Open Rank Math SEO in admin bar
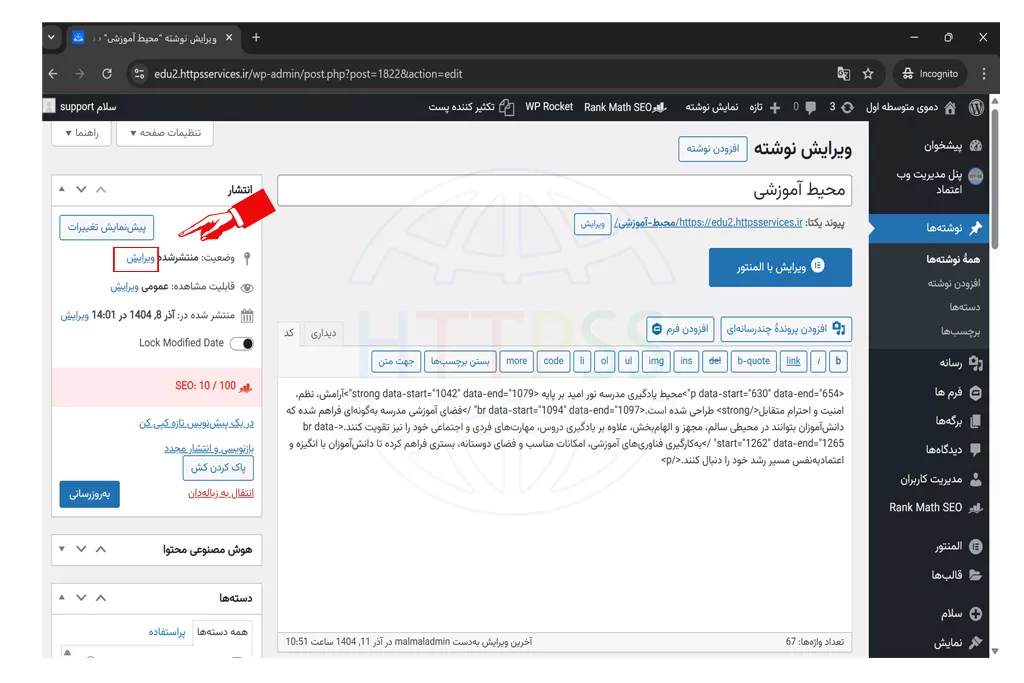1024x683 pixels. click(x=625, y=107)
